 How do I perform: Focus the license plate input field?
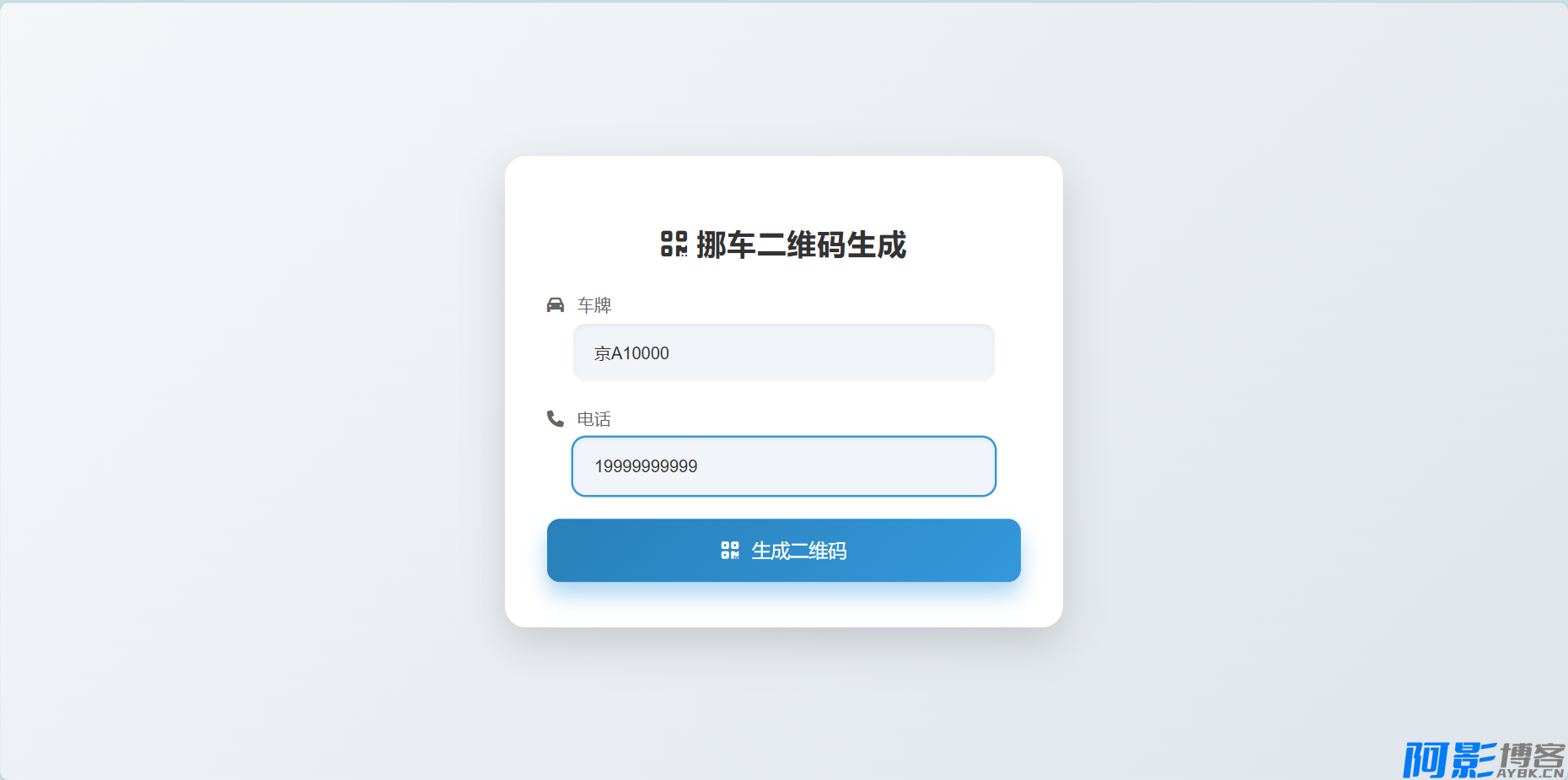(x=784, y=352)
